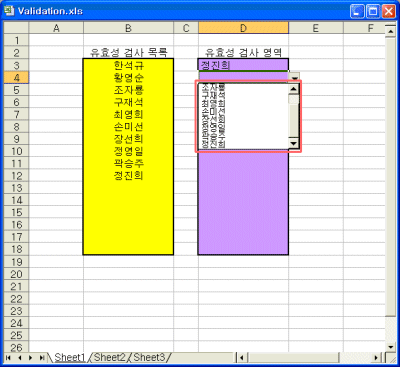
Task: Click the next sheet tab arrow
Action: (x=31, y=358)
